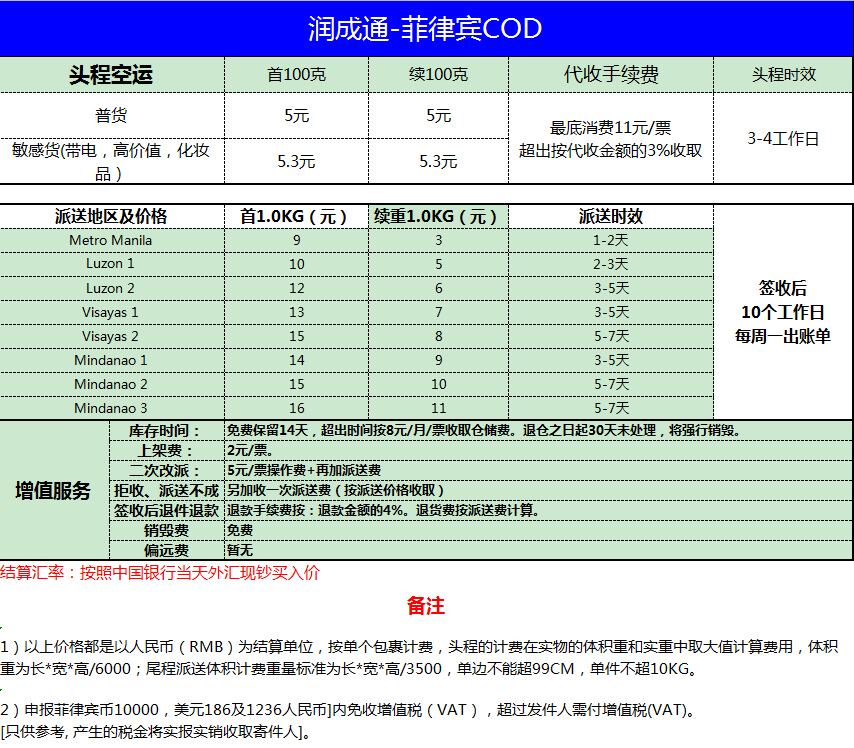Image resolution: width=854 pixels, height=748 pixels.
Task: Click Mindanao 1 first-kg price 14
Action: point(296,360)
